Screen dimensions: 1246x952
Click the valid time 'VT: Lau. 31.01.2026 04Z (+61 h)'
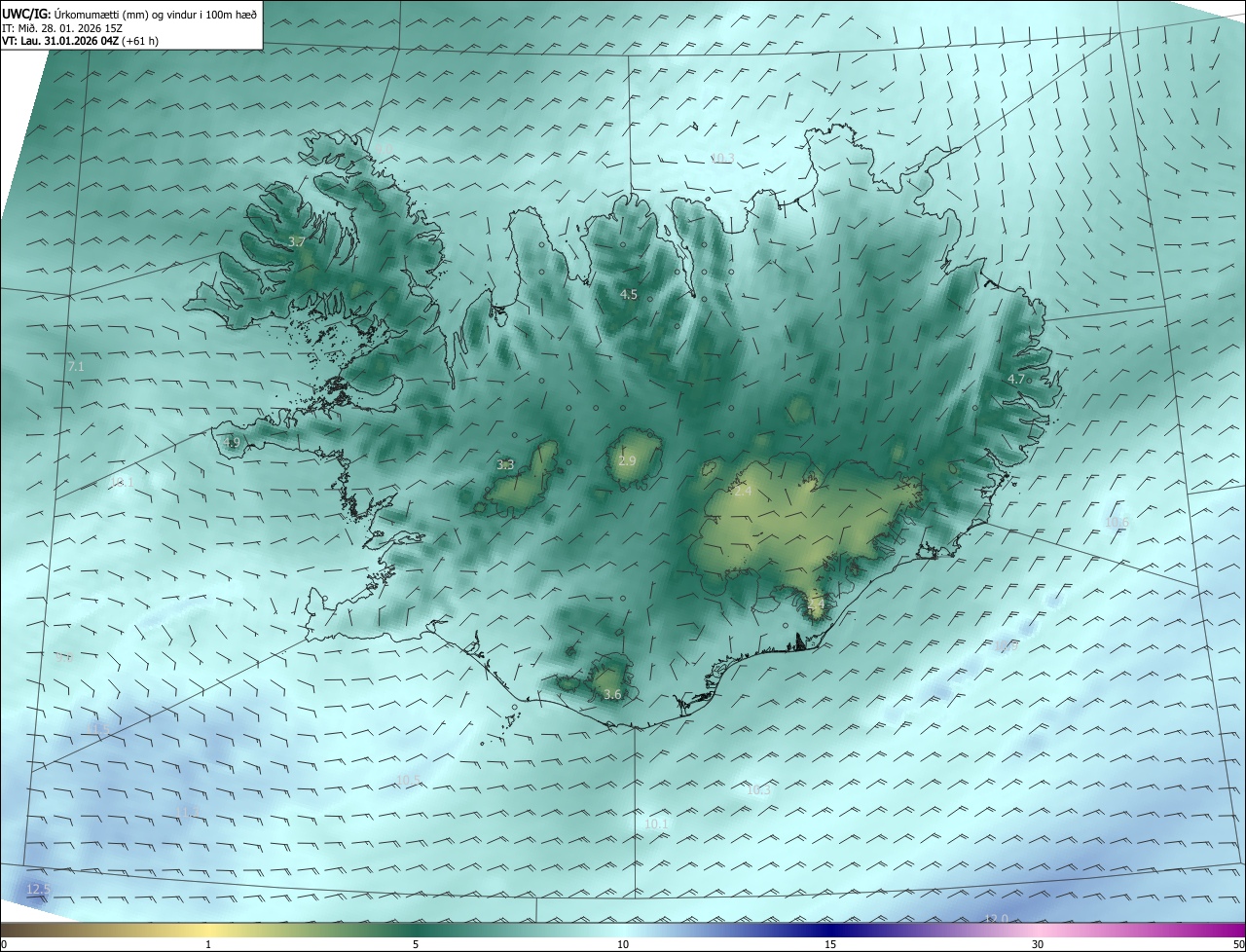click(81, 41)
